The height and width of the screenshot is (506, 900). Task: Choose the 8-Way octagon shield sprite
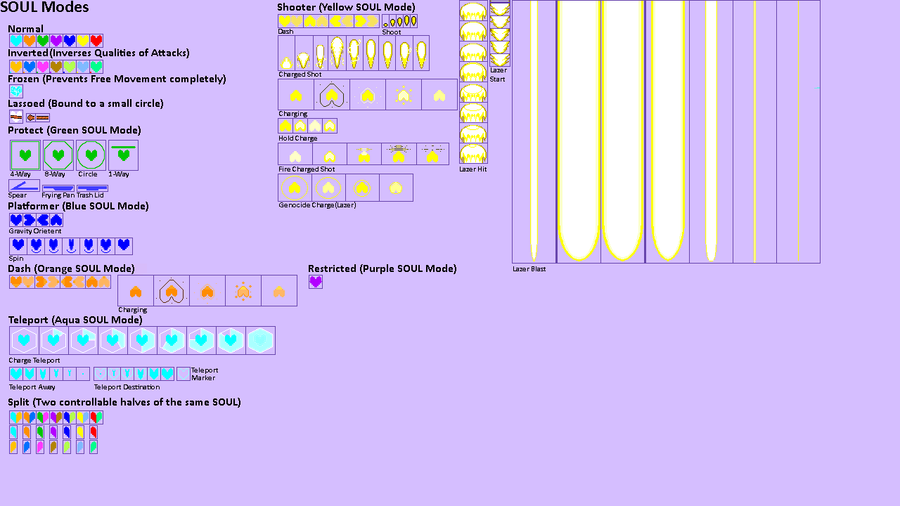[x=58, y=155]
